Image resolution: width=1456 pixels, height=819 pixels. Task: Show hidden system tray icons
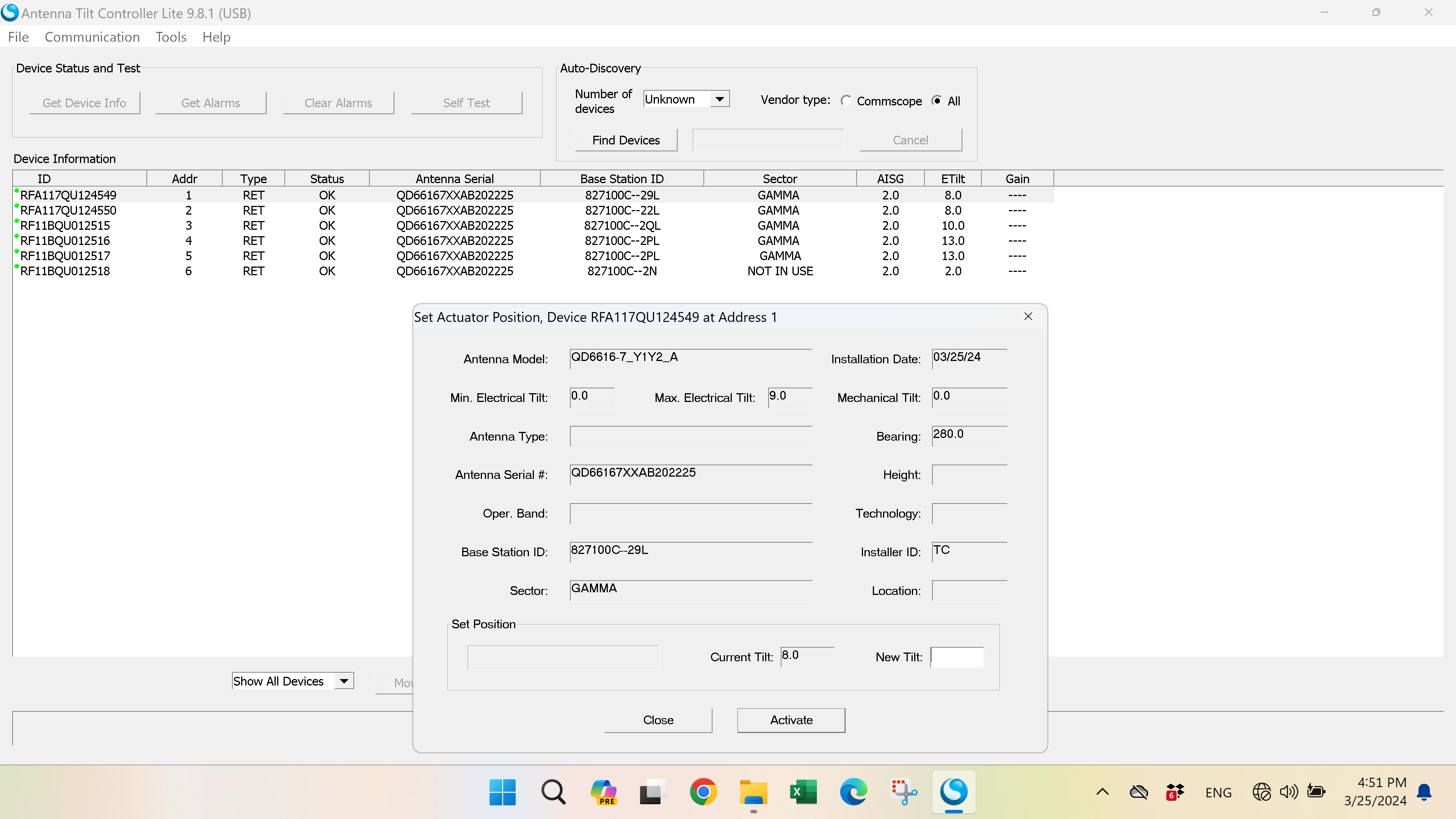coord(1102,792)
